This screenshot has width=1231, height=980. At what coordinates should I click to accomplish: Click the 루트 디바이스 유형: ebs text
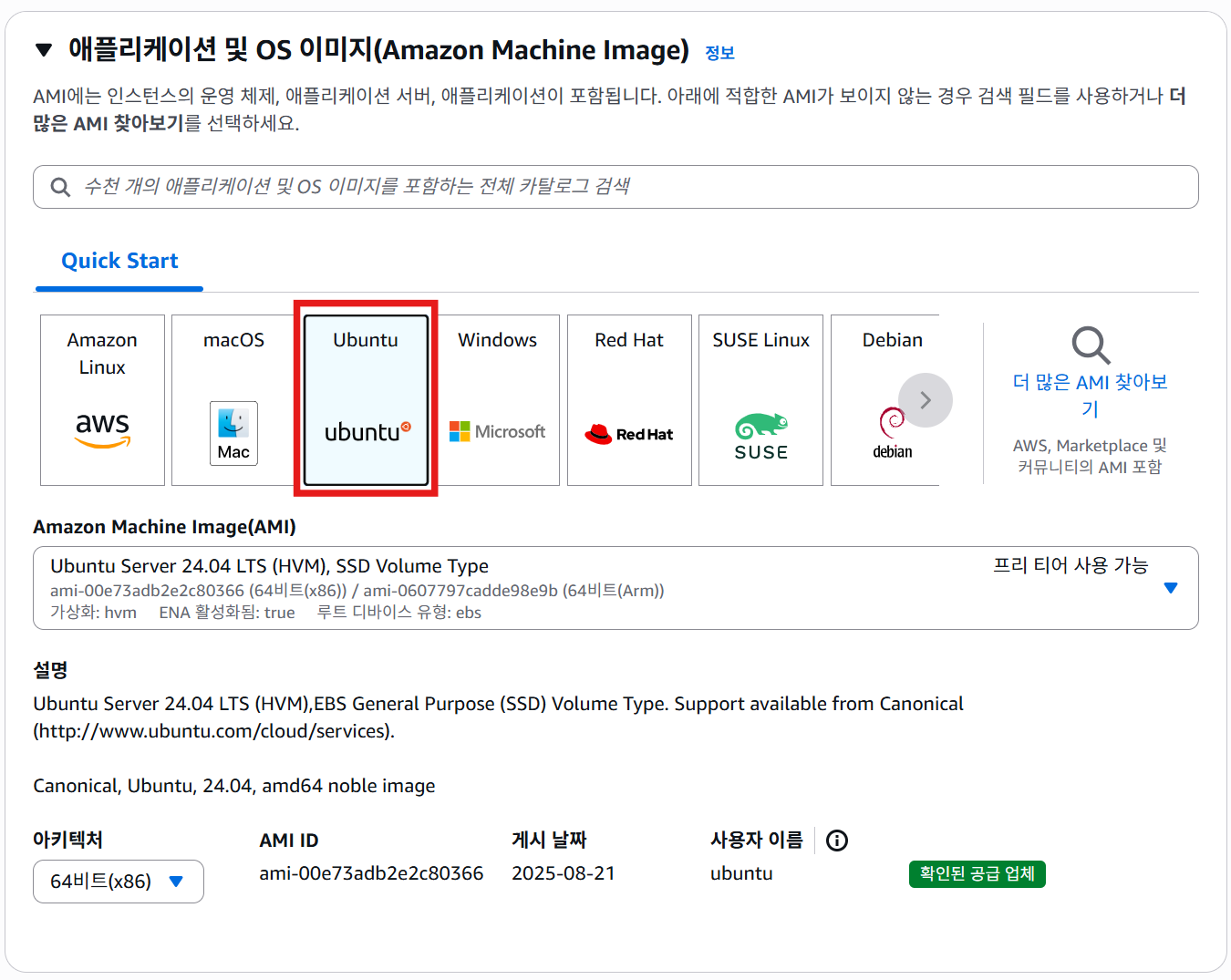coord(398,613)
